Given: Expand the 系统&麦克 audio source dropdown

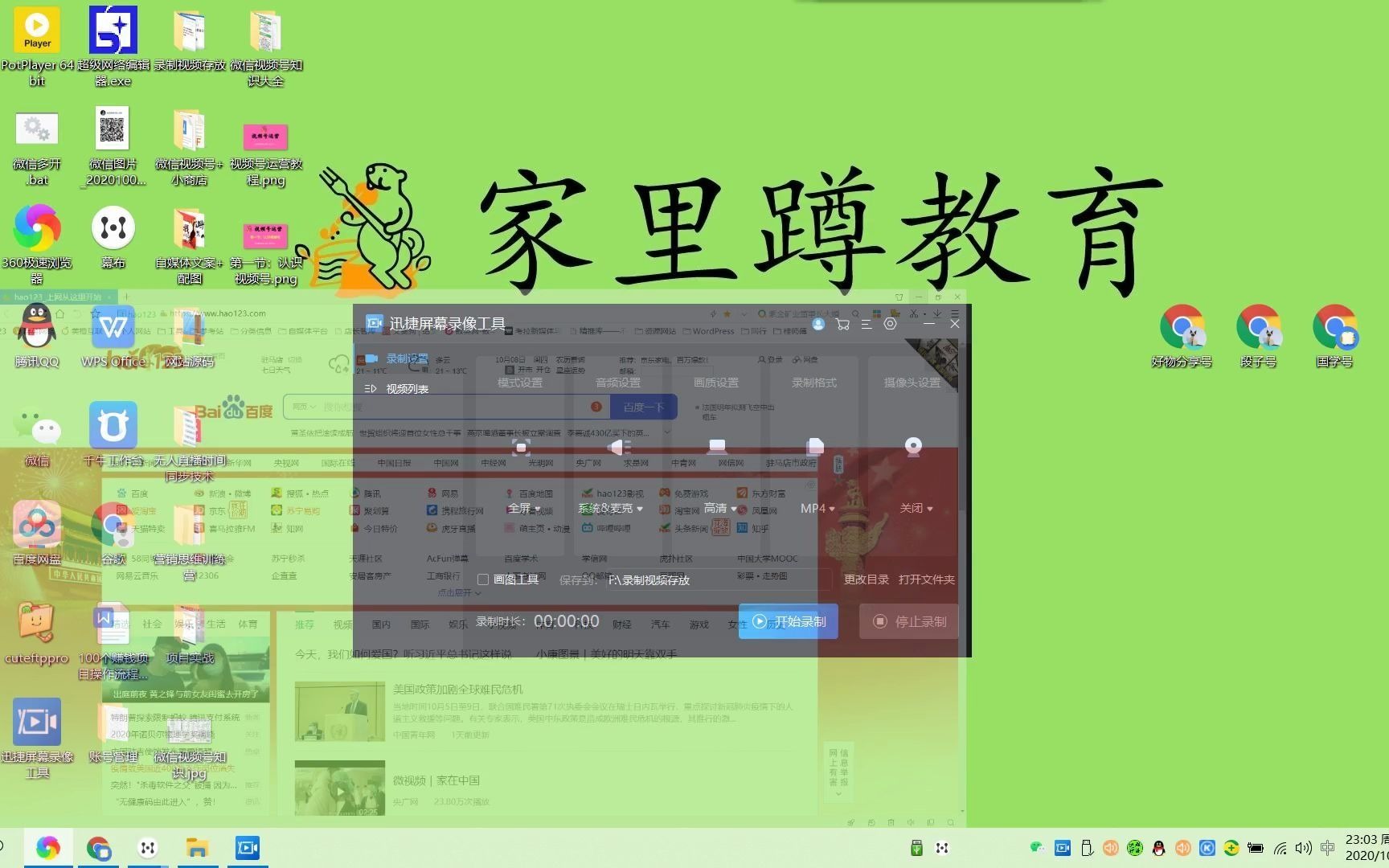Looking at the screenshot, I should (611, 509).
